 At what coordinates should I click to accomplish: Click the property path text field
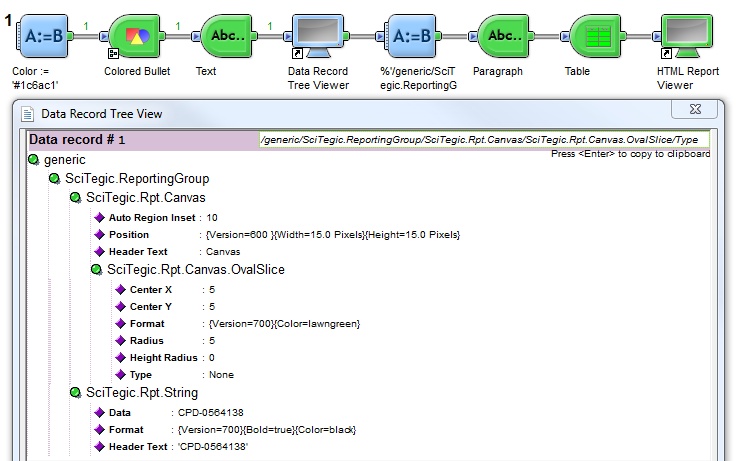pos(484,140)
